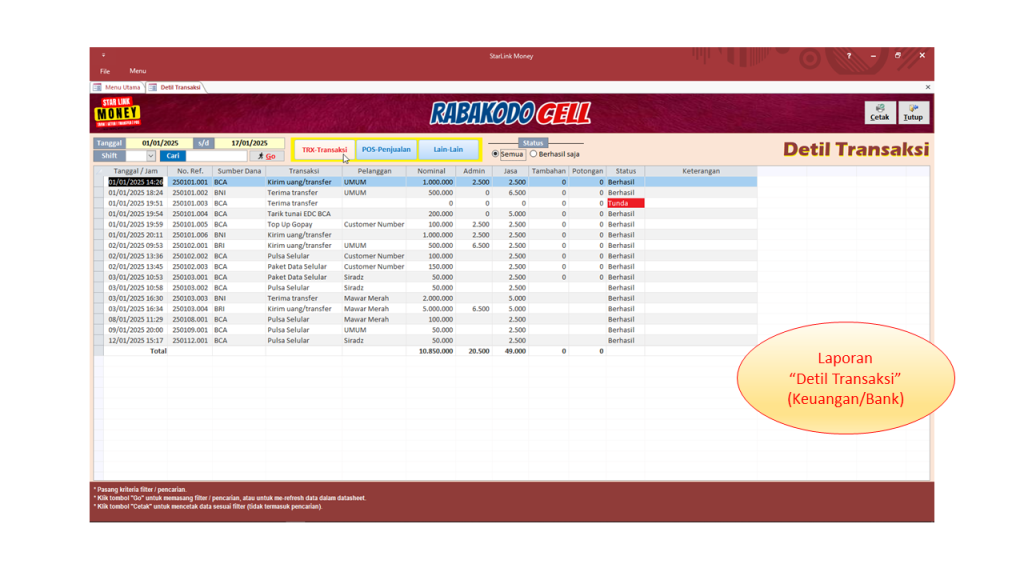Viewport: 1024px width, 576px height.
Task: Click the Jasa column header
Action: [x=510, y=171]
